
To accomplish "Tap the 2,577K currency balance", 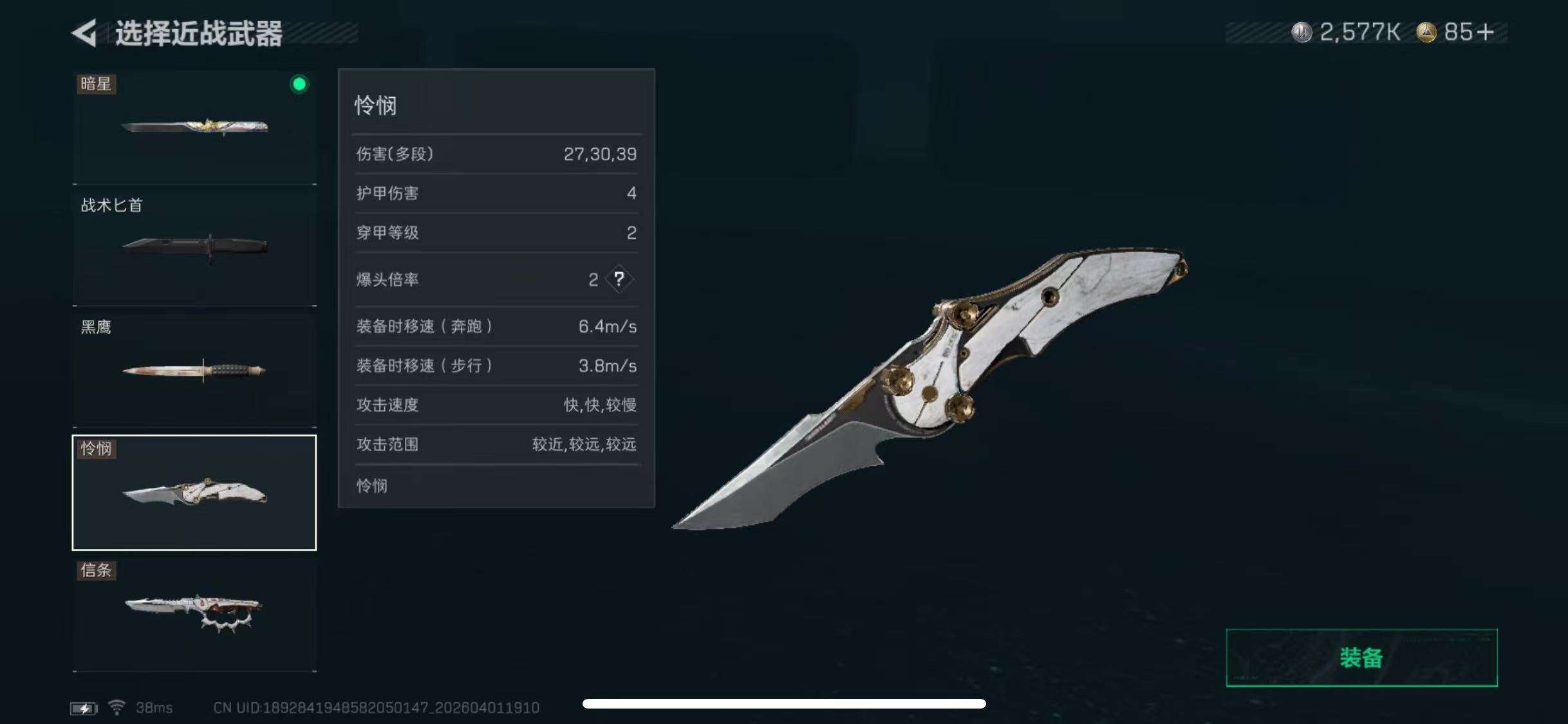I will (1359, 32).
